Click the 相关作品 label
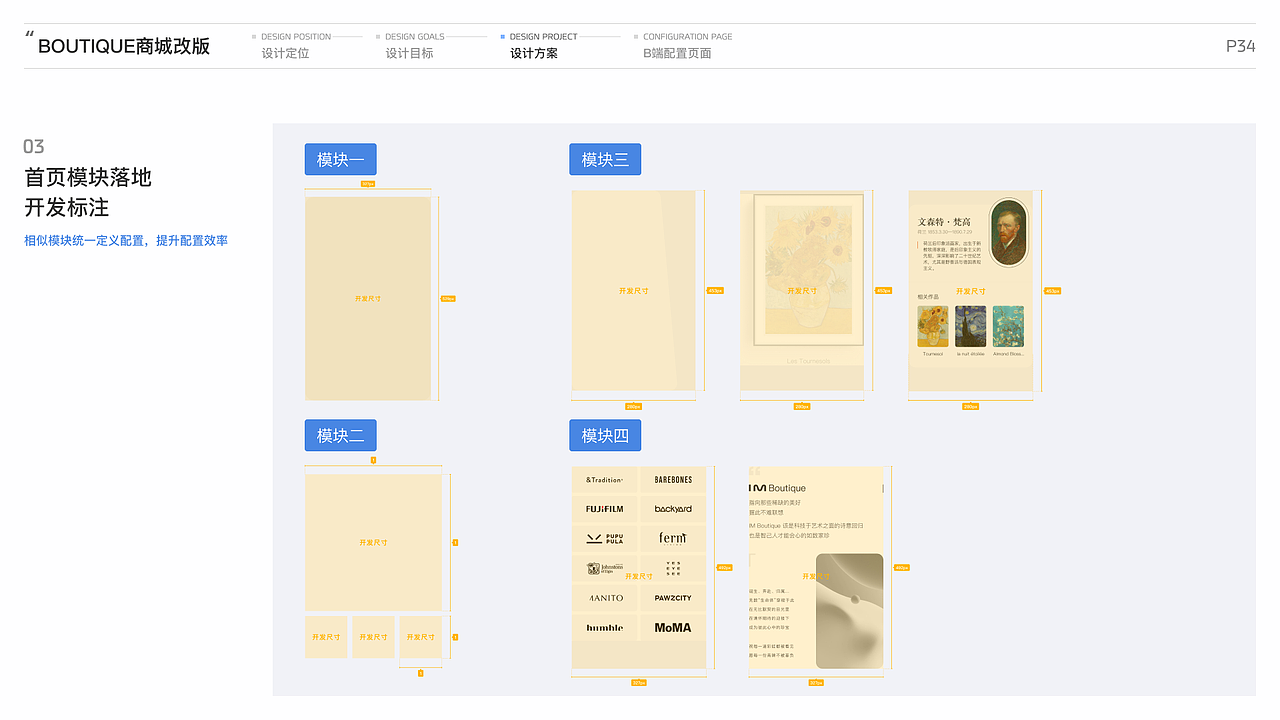Viewport: 1280px width, 720px height. (x=929, y=296)
